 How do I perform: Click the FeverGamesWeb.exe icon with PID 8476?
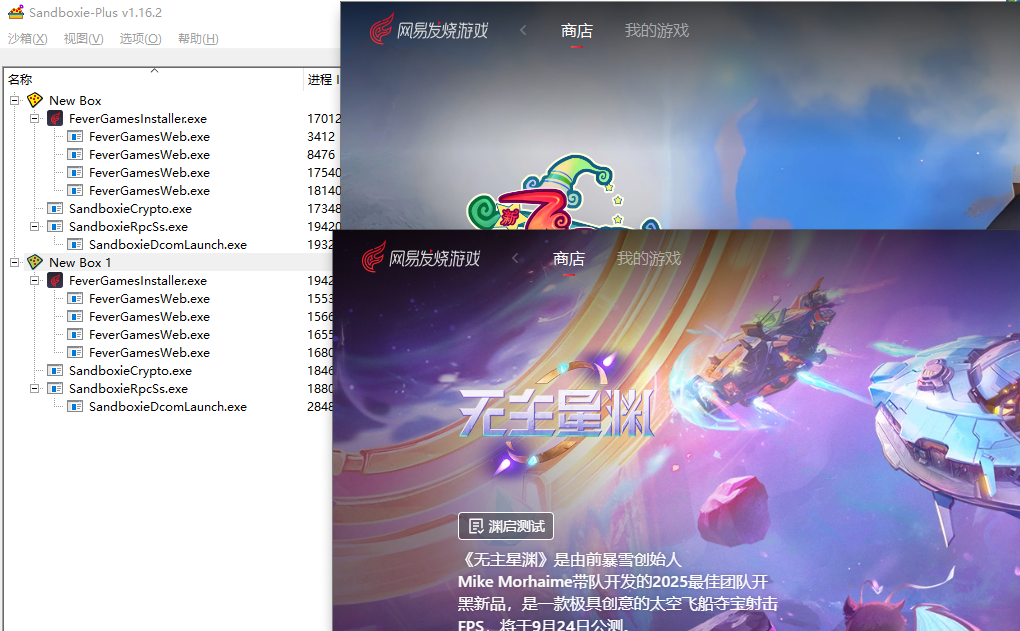pos(75,155)
